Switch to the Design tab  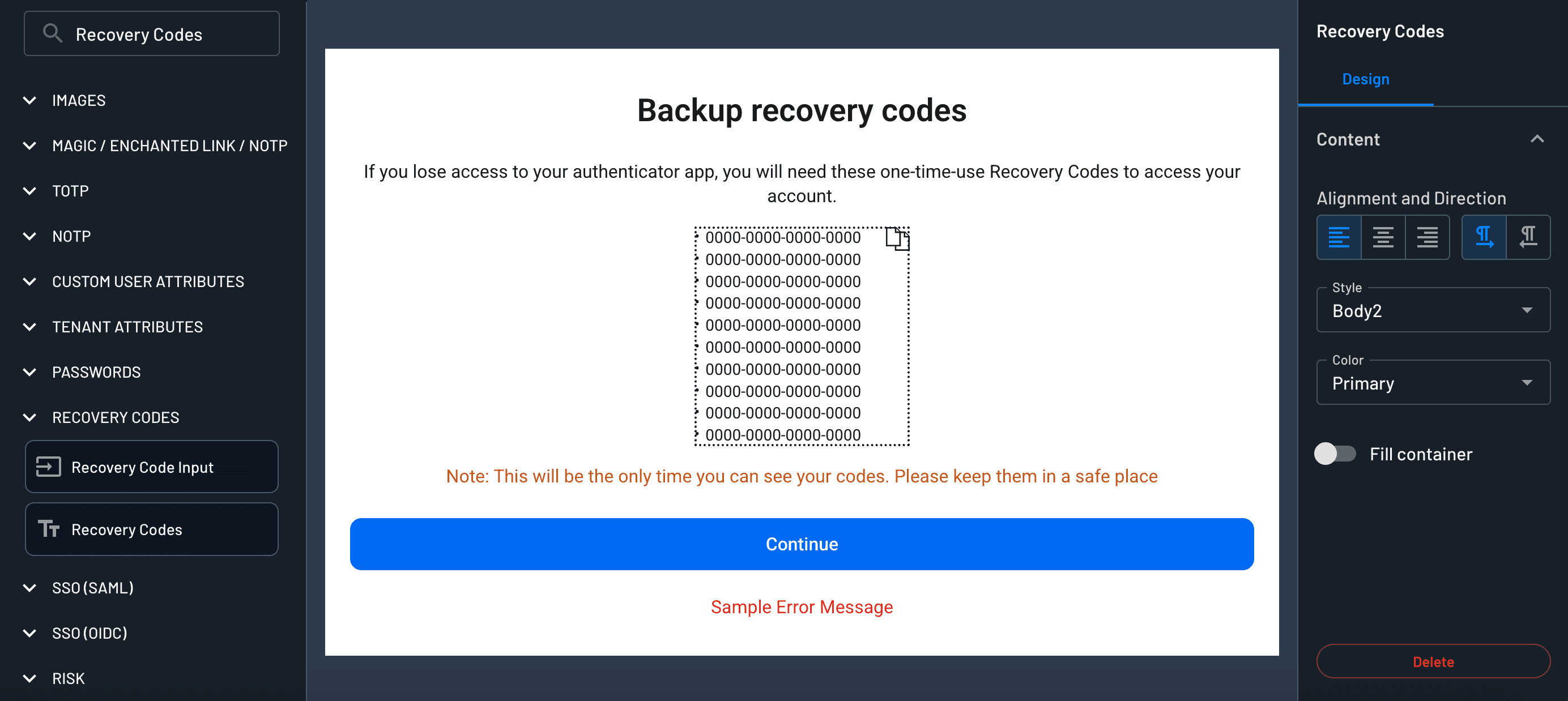[x=1365, y=79]
